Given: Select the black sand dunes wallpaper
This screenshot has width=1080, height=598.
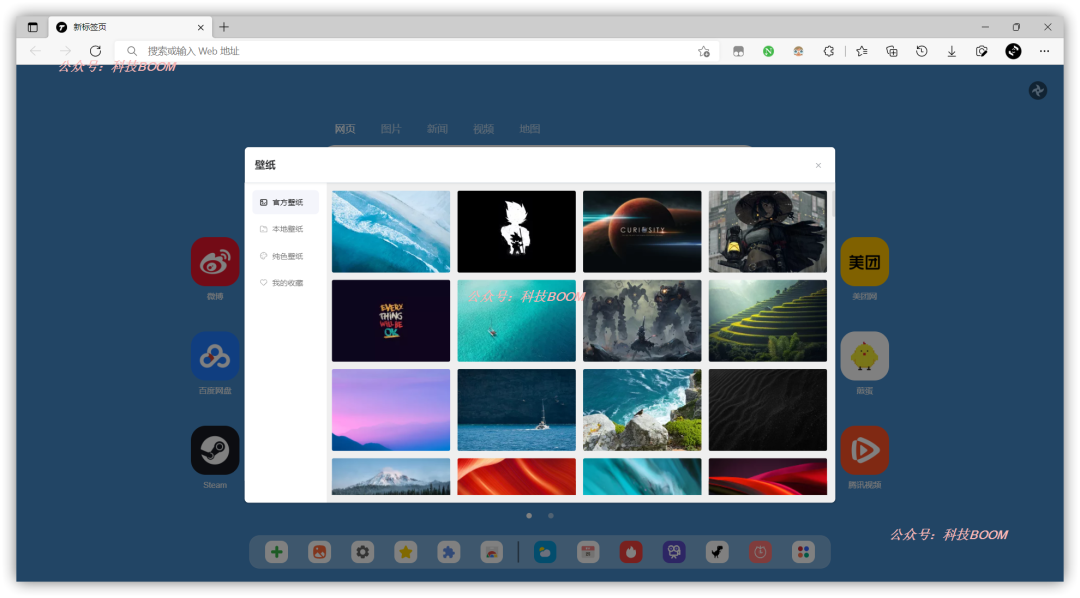Looking at the screenshot, I should 767,410.
